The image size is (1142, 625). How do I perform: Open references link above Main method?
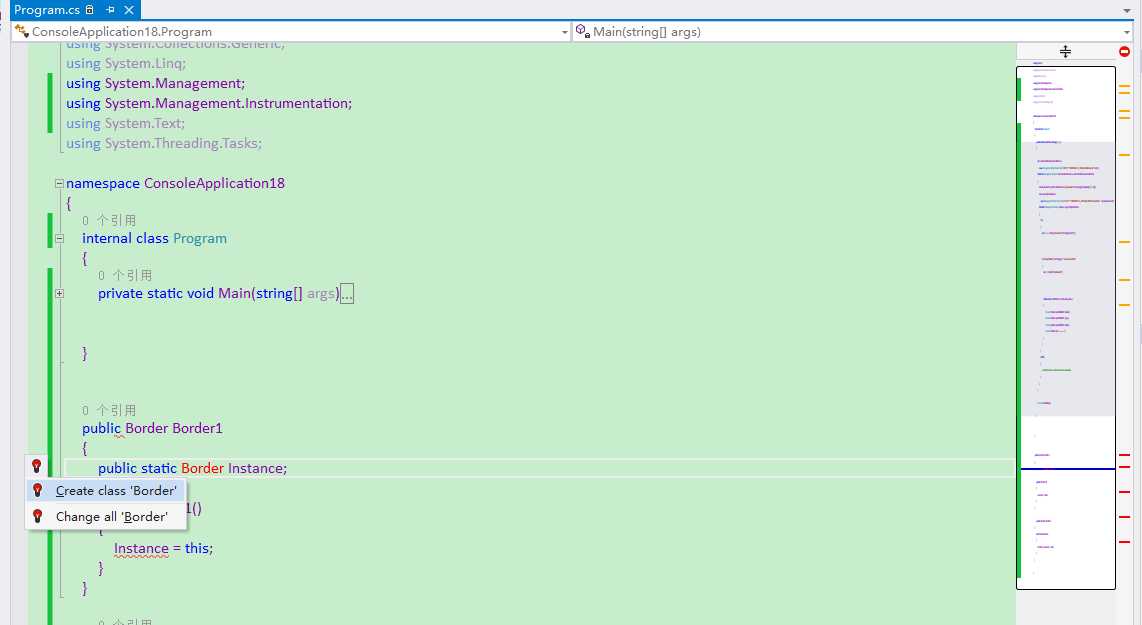125,275
